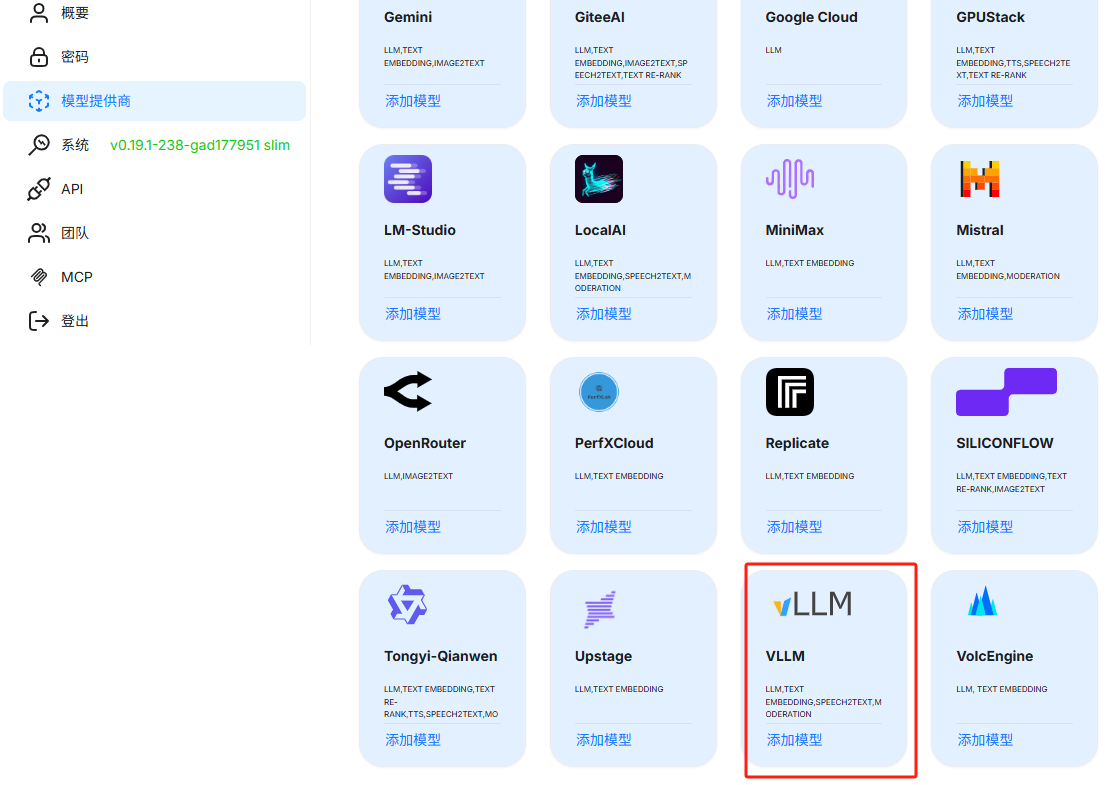The image size is (1106, 785).
Task: Click 添加模型 under VolcEngine
Action: pyautogui.click(x=985, y=740)
